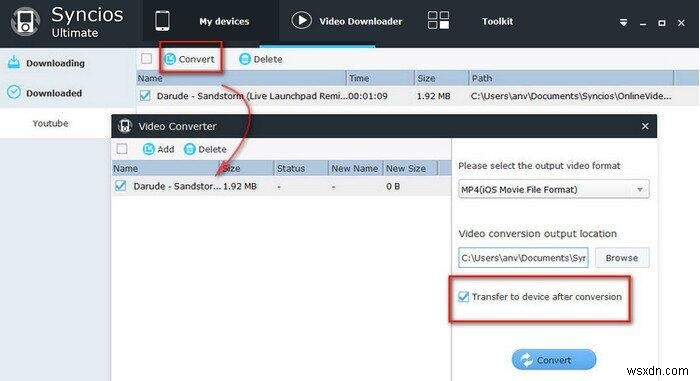The image size is (700, 381).
Task: Click the Downloading tray icon
Action: pyautogui.click(x=14, y=62)
